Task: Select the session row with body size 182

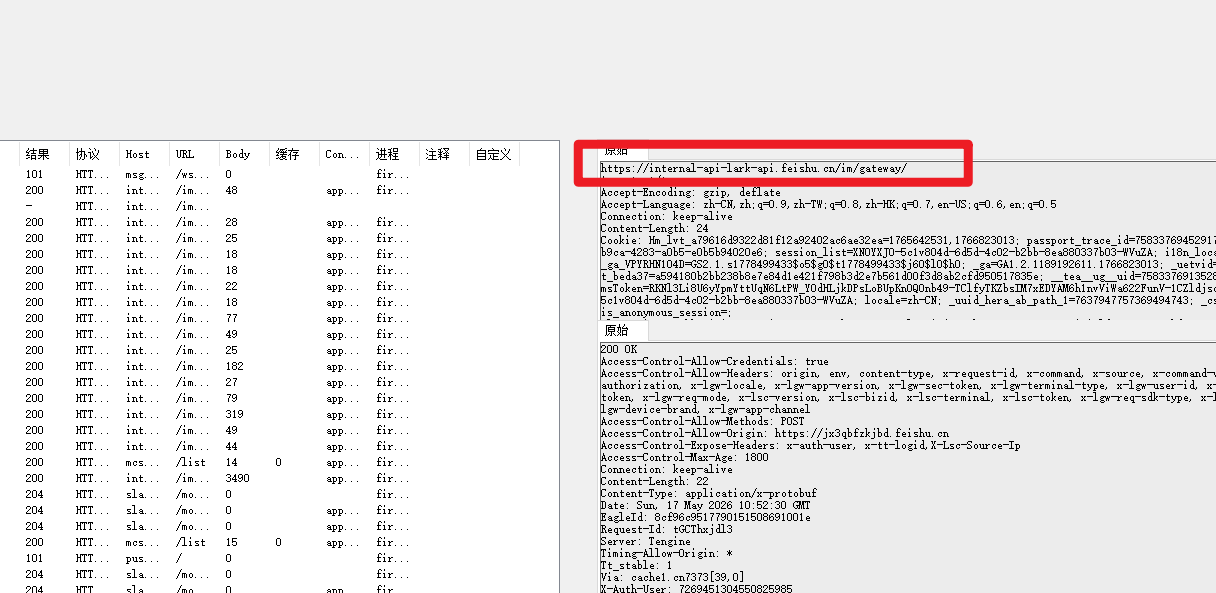Action: pos(280,366)
